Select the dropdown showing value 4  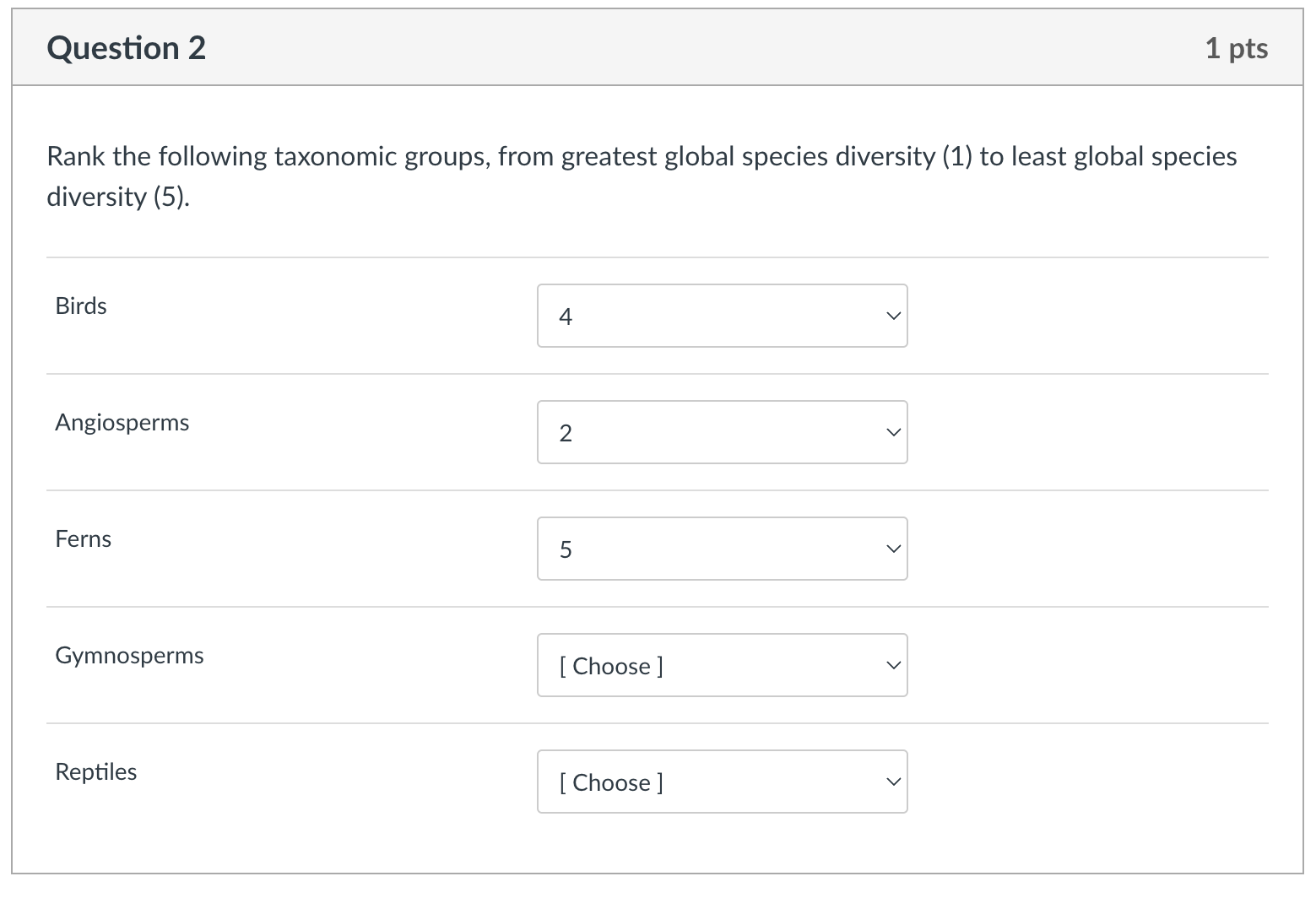pos(721,316)
